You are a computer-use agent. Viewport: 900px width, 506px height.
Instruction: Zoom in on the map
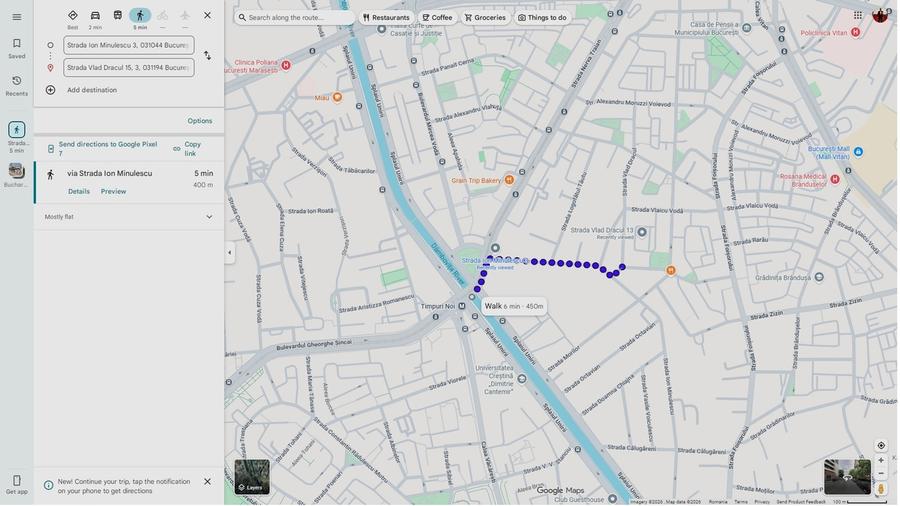pos(881,461)
